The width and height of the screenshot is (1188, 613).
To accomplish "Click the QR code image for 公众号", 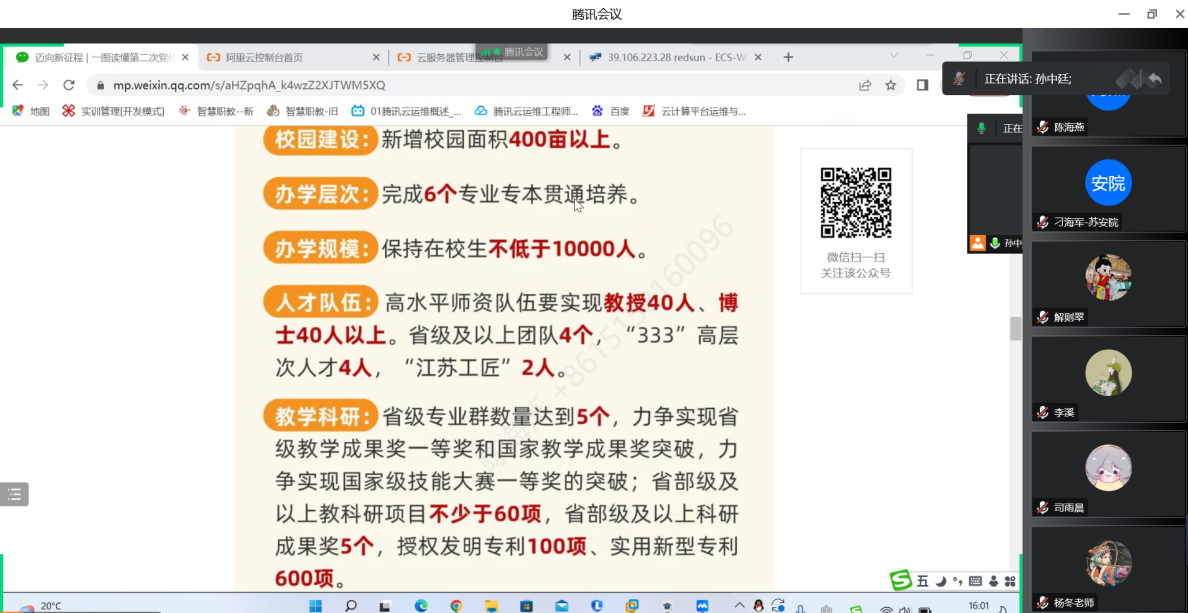I will [x=855, y=203].
